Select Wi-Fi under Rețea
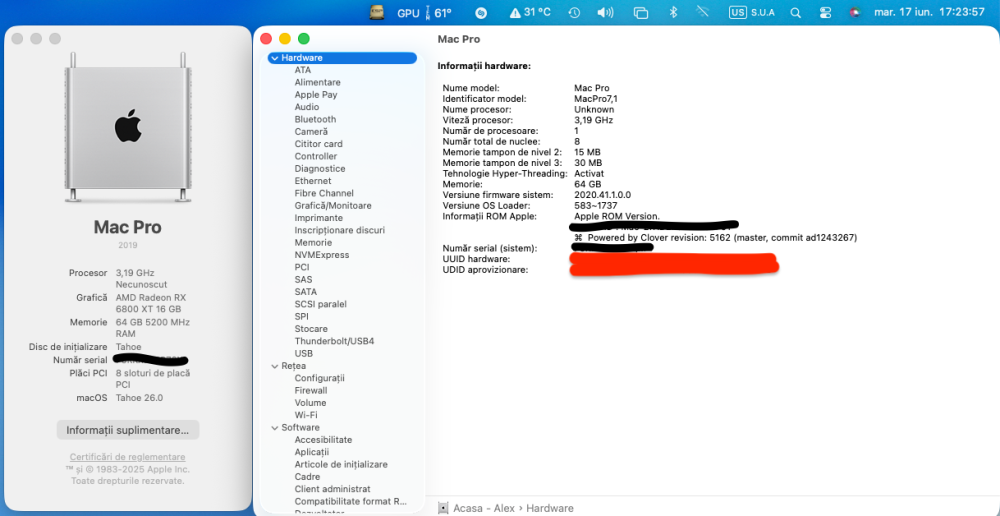Image resolution: width=1000 pixels, height=516 pixels. click(x=306, y=415)
